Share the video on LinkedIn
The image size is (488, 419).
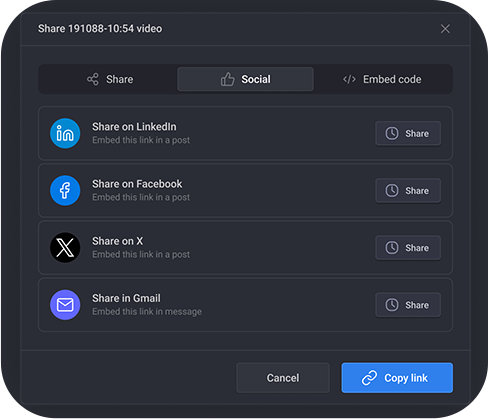pos(408,133)
